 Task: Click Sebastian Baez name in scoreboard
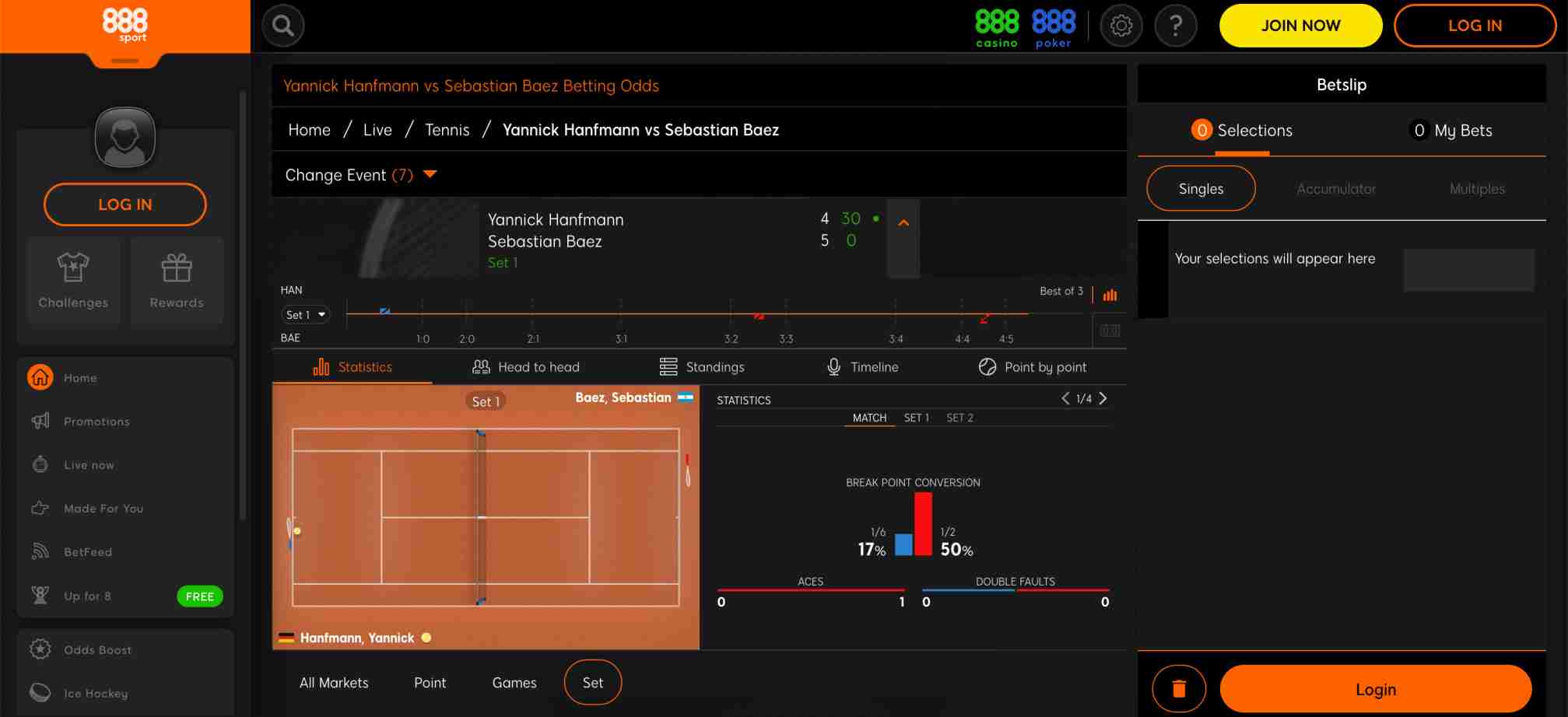click(545, 241)
